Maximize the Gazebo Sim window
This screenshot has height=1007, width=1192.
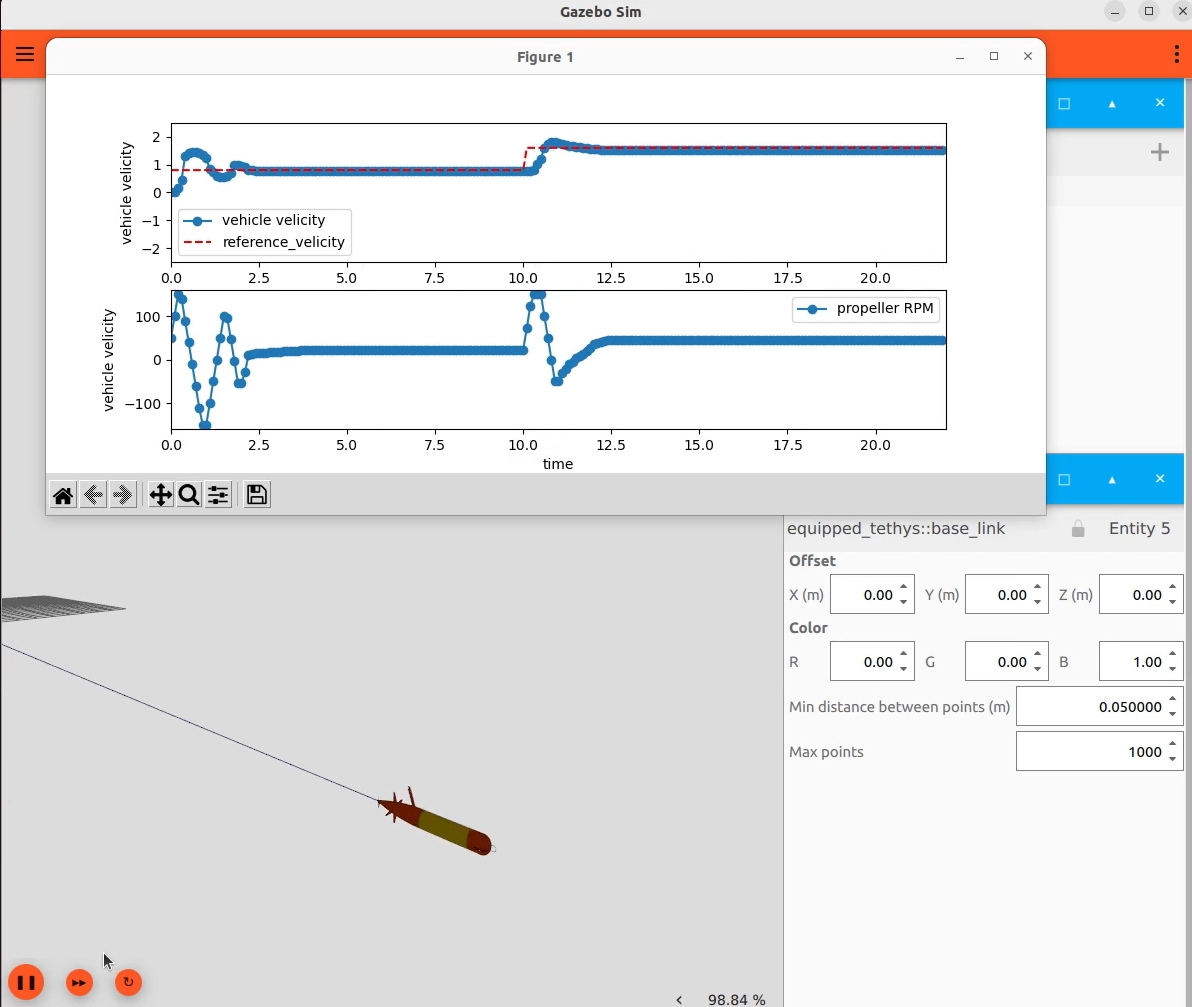tap(1149, 11)
